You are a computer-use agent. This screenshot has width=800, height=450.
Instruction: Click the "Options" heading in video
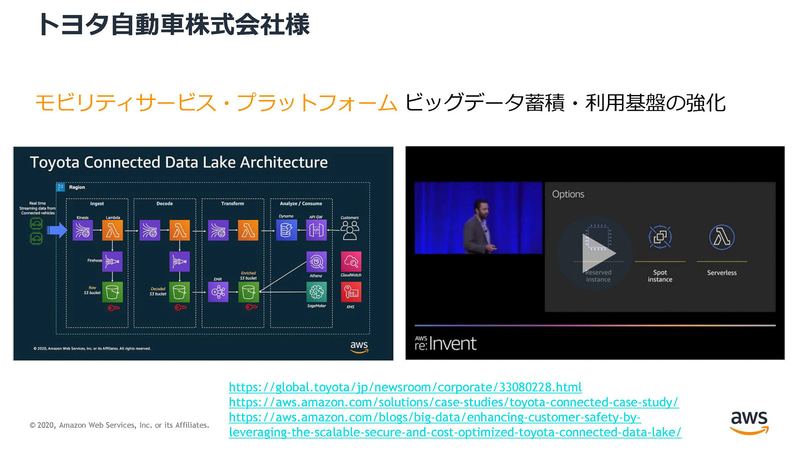(x=568, y=194)
